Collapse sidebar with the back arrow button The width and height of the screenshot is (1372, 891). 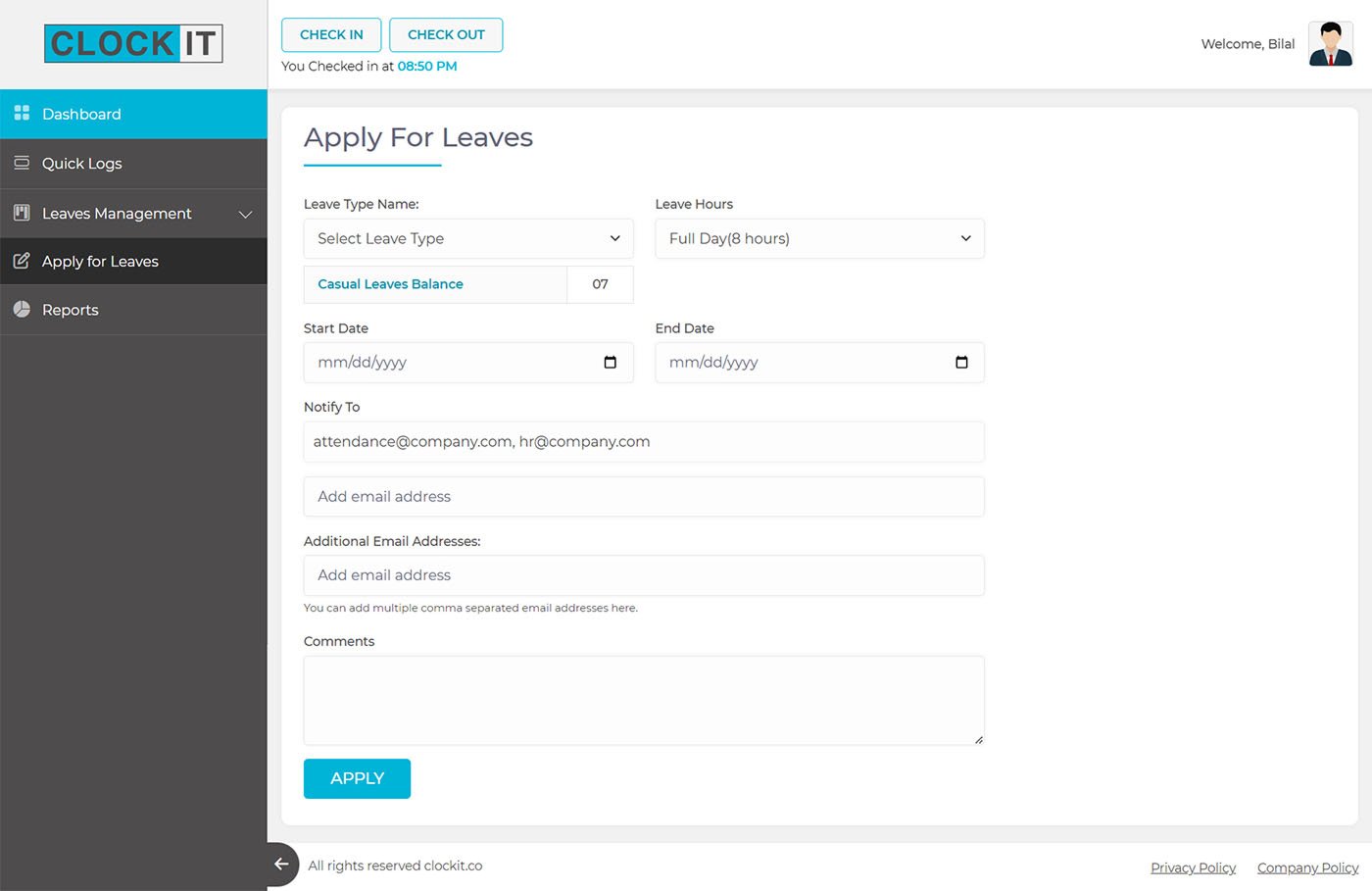coord(281,865)
